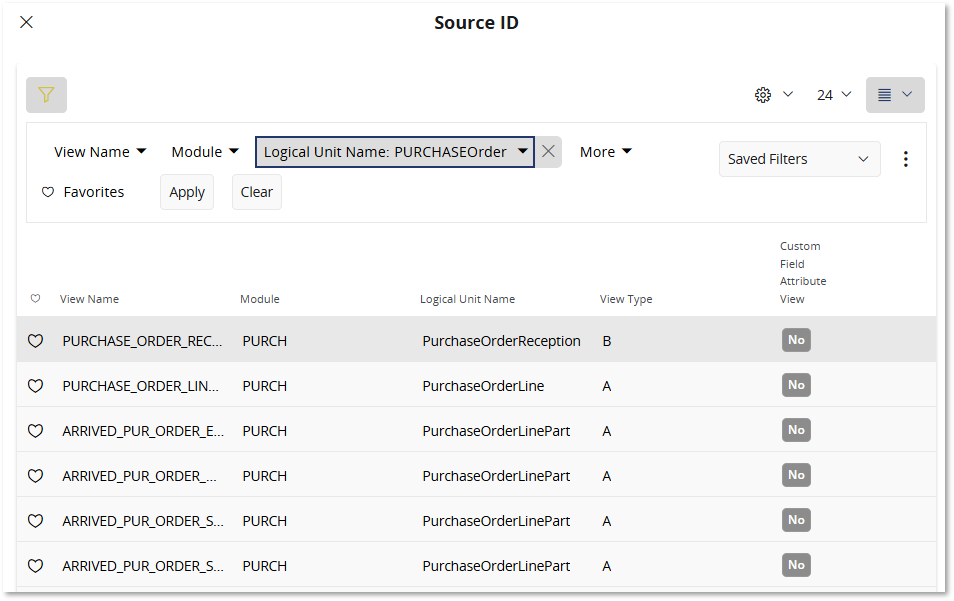Select the PURCHASE_ORDER_REC... view name
The height and width of the screenshot is (601, 954).
[x=142, y=341]
